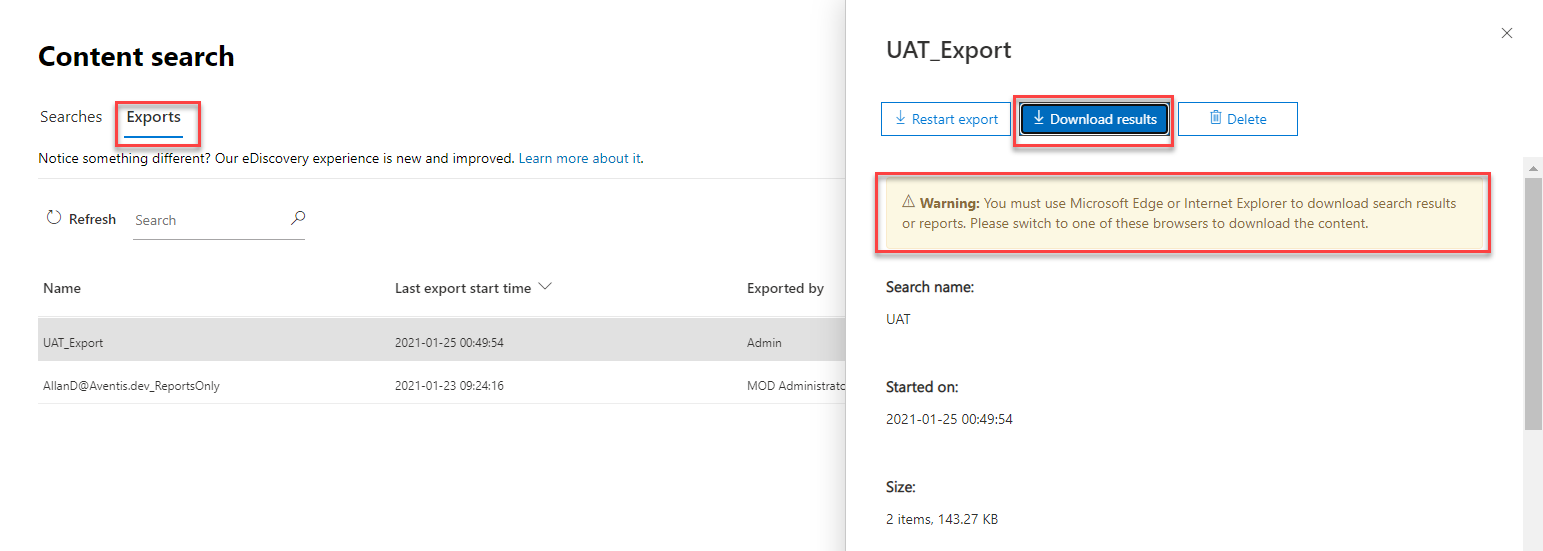Select the AllanD@Aventis.dev_ReportsOnly export
The width and height of the screenshot is (1543, 551).
tap(131, 385)
